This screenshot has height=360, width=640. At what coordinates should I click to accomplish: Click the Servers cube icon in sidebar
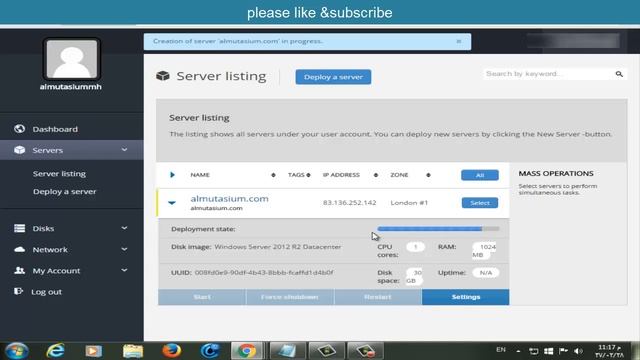pos(19,150)
